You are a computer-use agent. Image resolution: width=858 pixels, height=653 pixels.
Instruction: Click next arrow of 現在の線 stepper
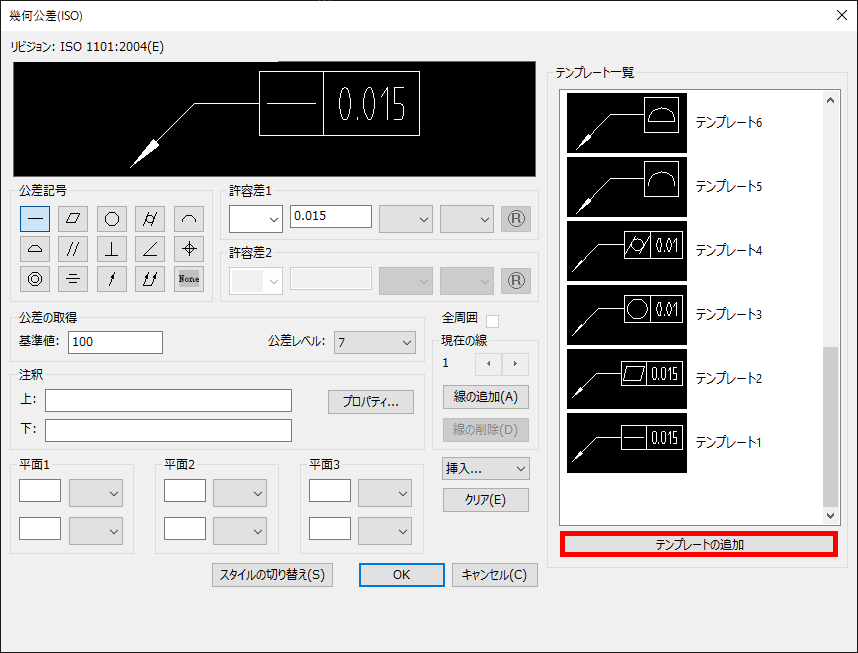click(x=515, y=364)
